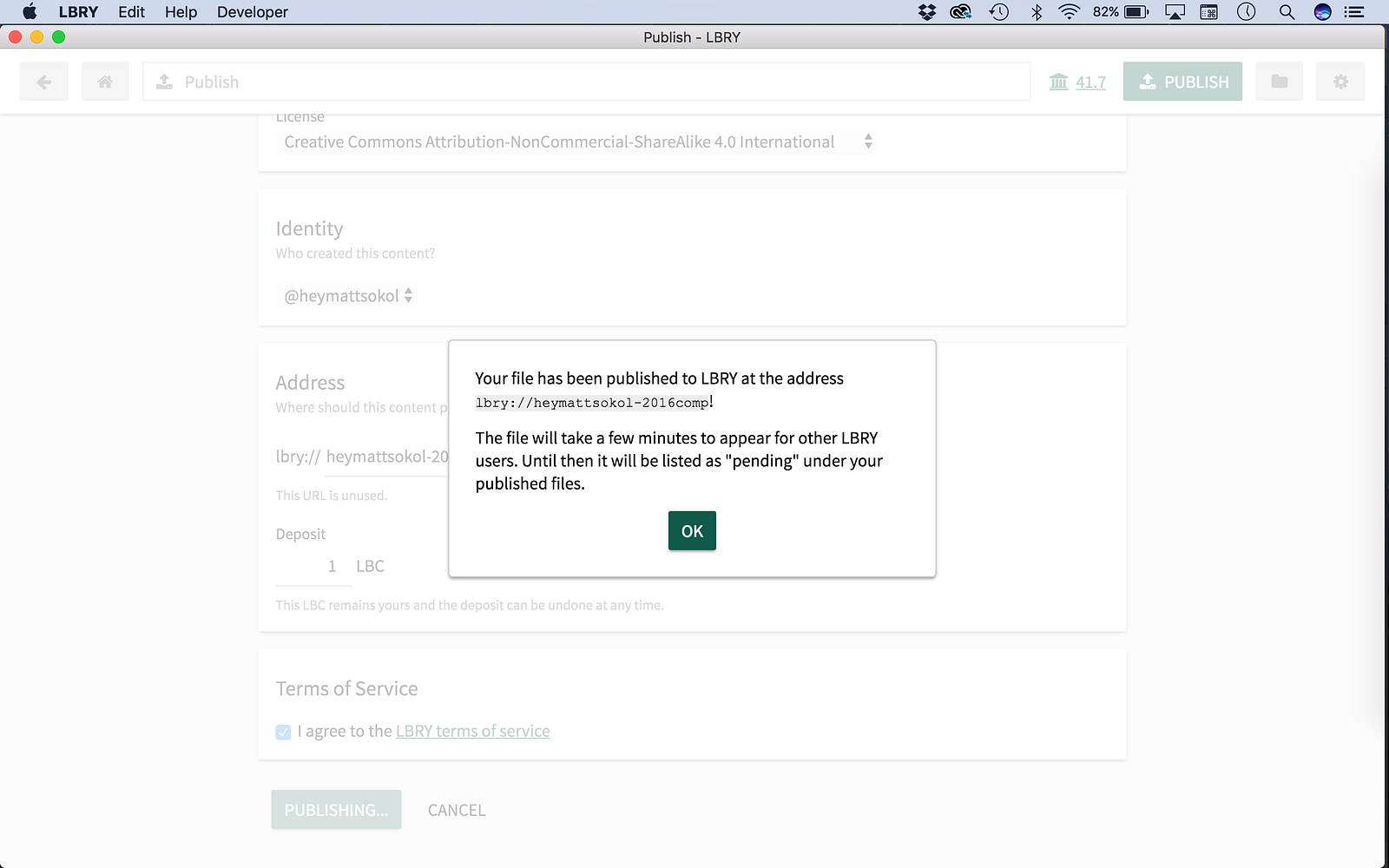Click the CANCEL link

coord(457,810)
